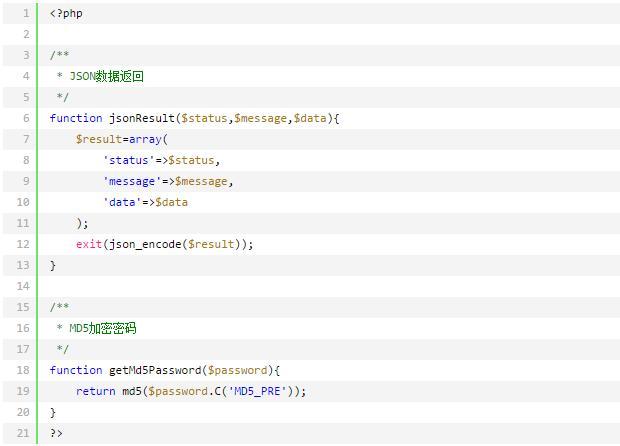
Task: Click the 'message' string key on line 9
Action: coord(132,181)
